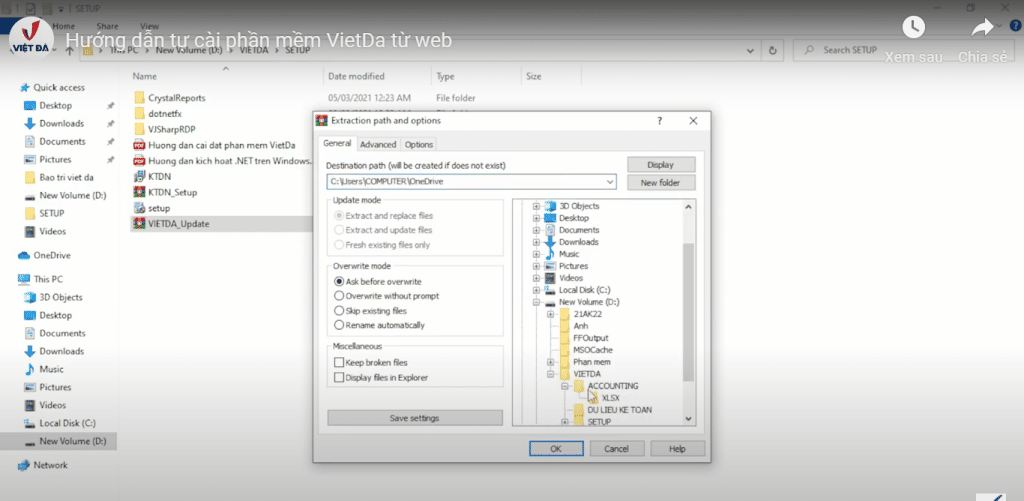
Task: Click the Save settings button
Action: [415, 418]
